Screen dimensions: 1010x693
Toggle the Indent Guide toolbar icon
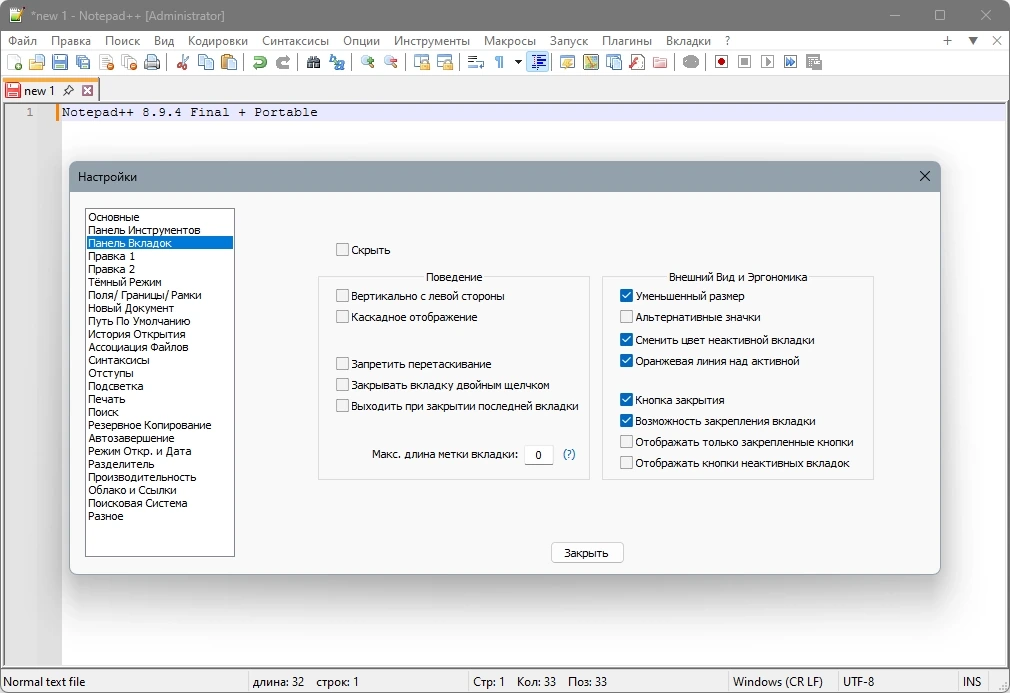point(538,62)
